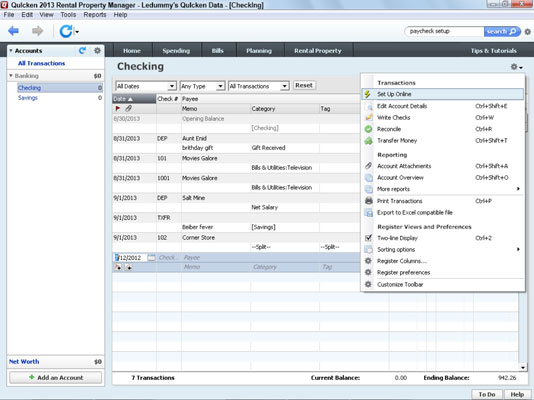Click the Transfer Money icon
534x400 pixels.
coord(368,141)
